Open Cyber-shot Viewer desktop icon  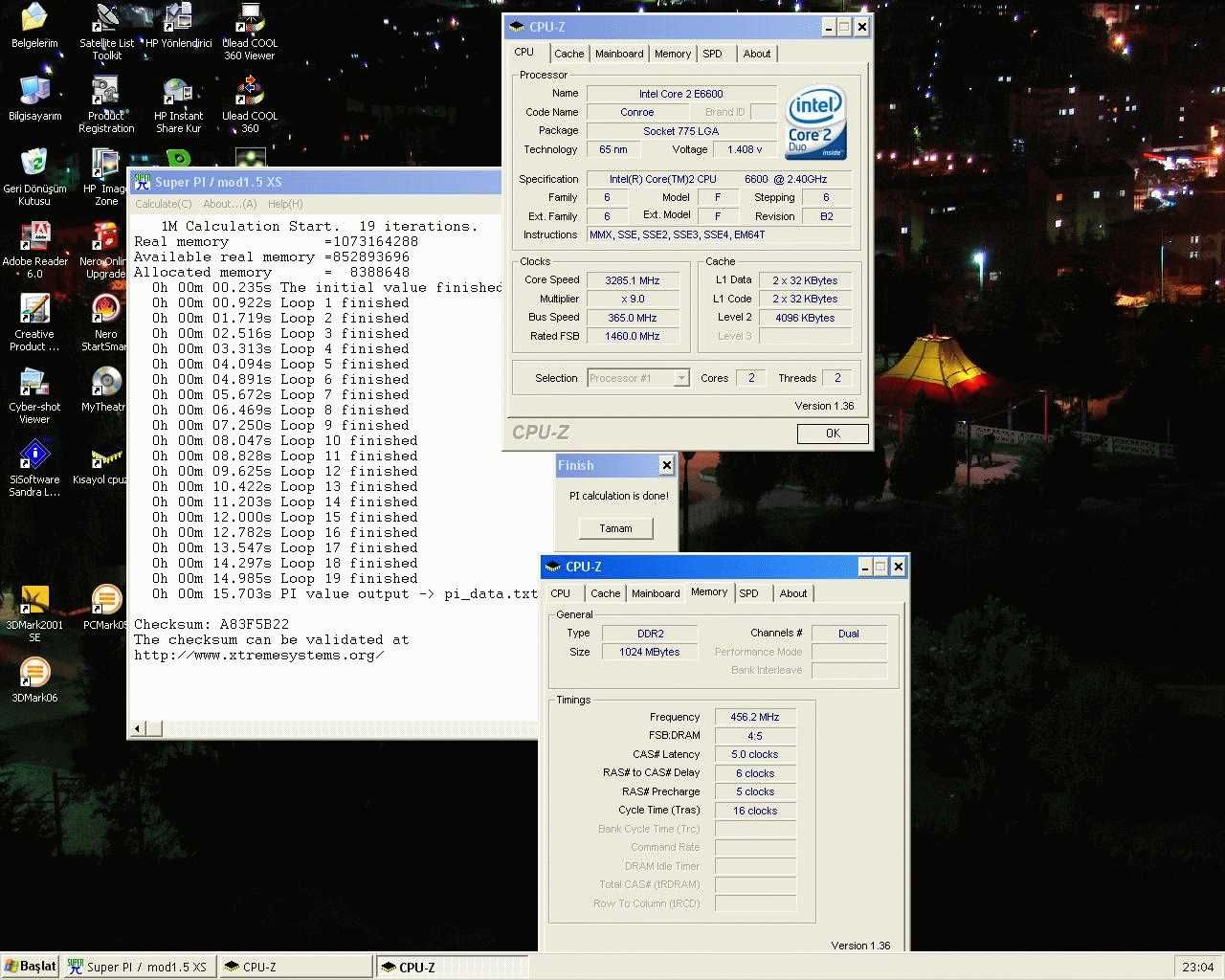(34, 395)
